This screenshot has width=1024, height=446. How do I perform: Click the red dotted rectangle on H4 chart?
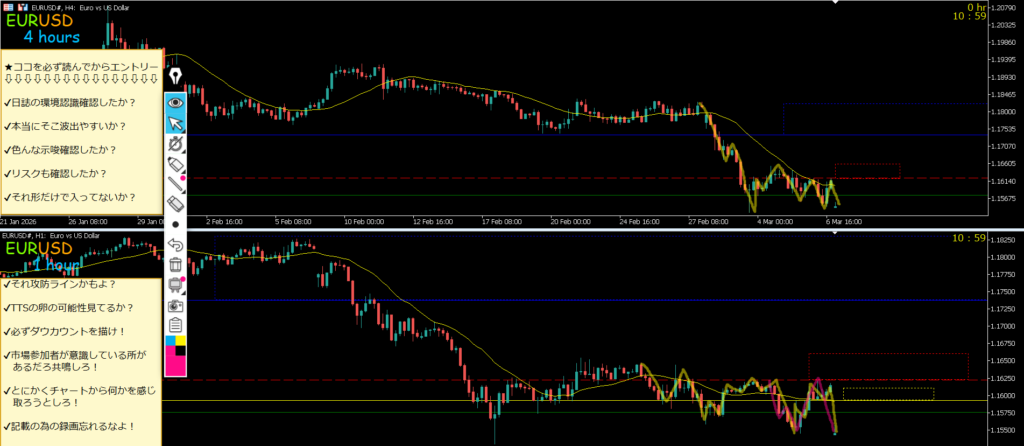pos(867,171)
